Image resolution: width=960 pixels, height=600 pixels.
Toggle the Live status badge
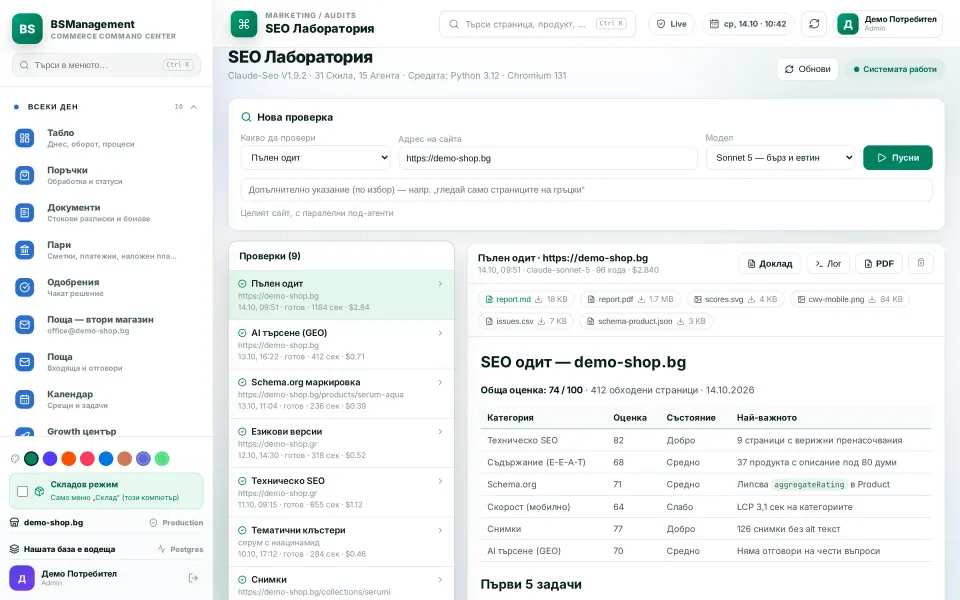[672, 24]
